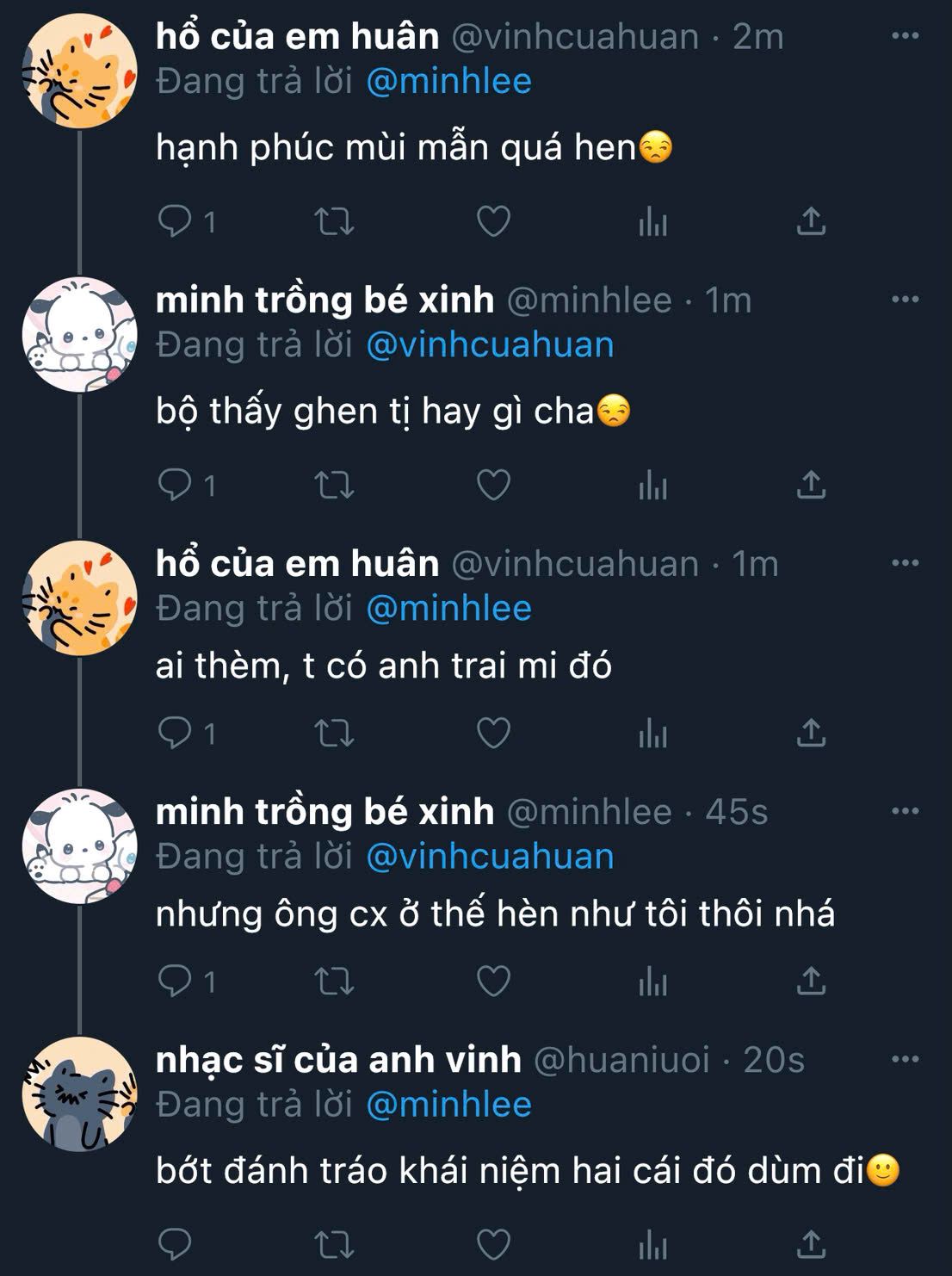Reply to the "nhưng ông cx ở thế" tweet

tap(175, 981)
